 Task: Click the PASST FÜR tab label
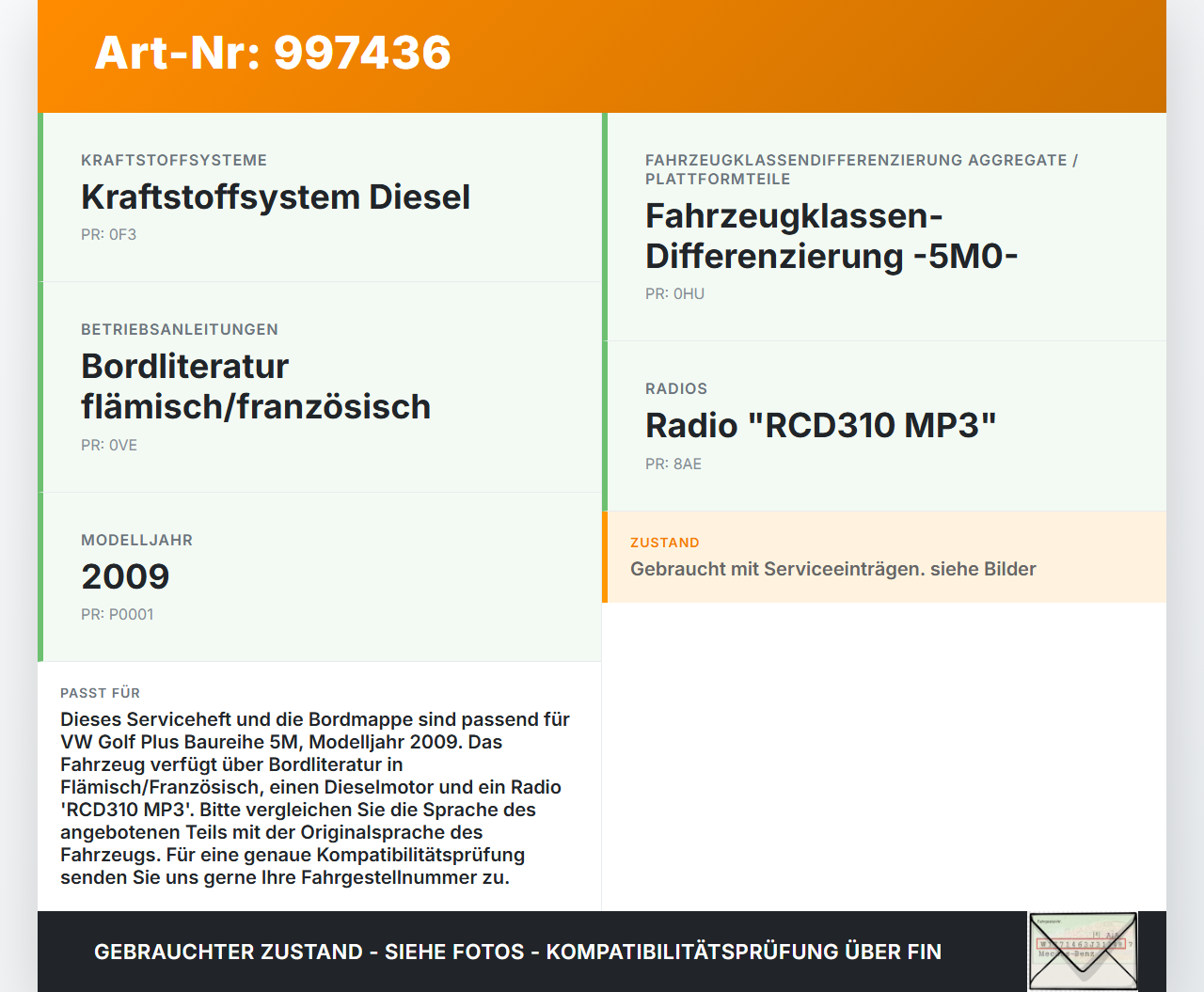pyautogui.click(x=101, y=693)
